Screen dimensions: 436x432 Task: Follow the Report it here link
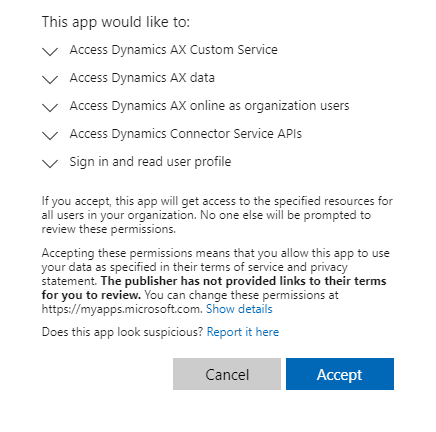pyautogui.click(x=243, y=332)
